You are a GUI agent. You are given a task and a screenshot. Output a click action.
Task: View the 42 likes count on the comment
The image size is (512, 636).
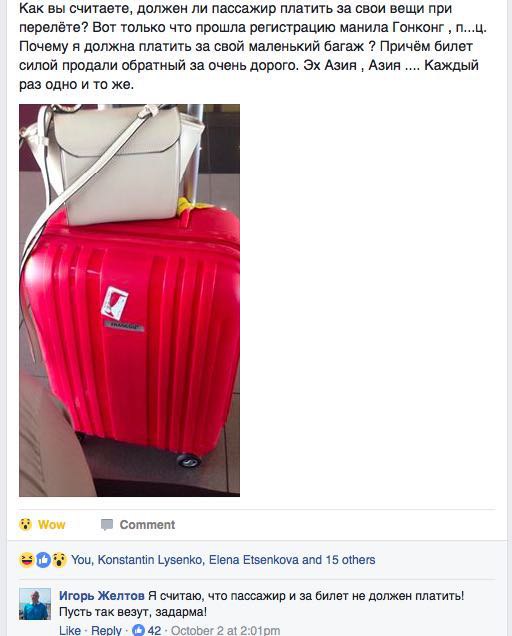[x=154, y=630]
